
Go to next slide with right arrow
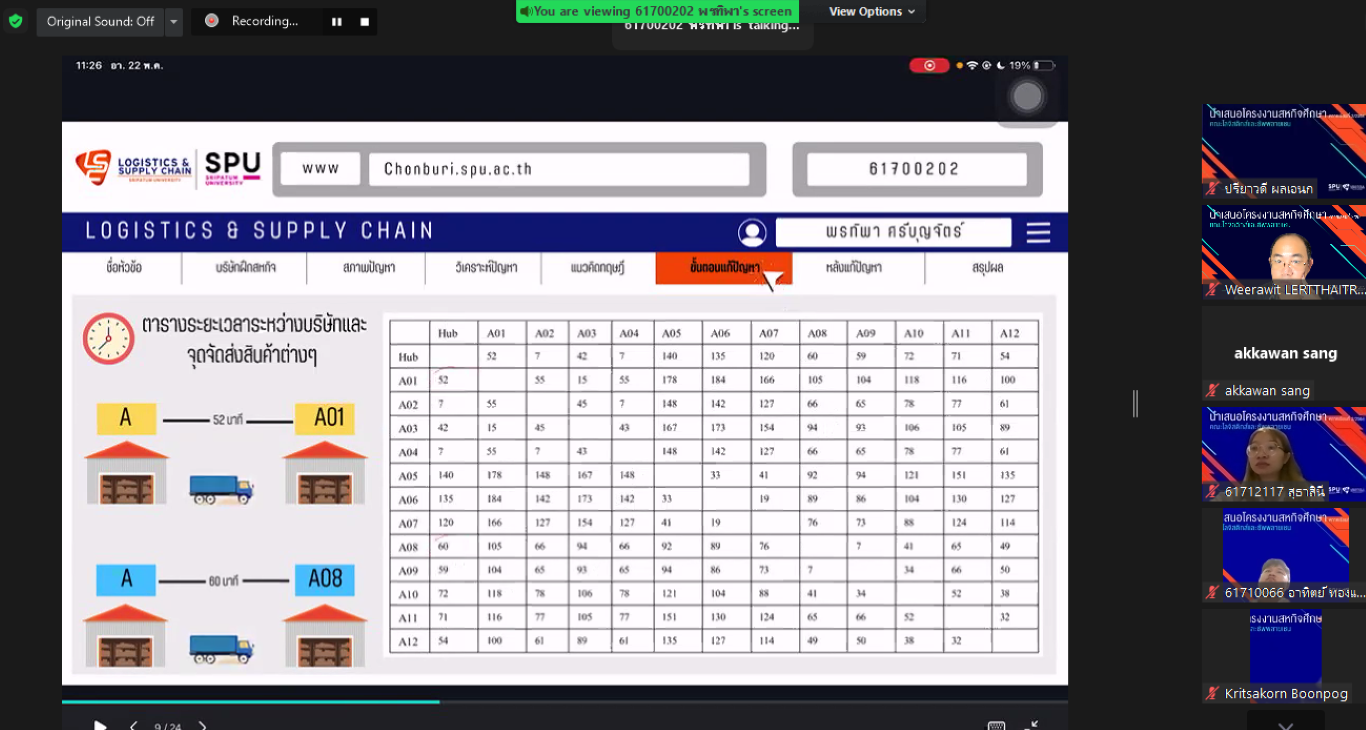[203, 726]
